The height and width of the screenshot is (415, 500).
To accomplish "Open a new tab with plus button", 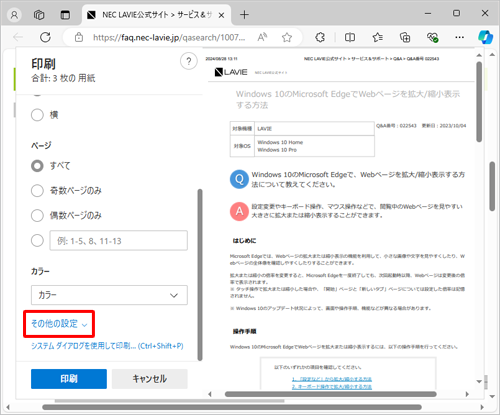I will coord(244,15).
